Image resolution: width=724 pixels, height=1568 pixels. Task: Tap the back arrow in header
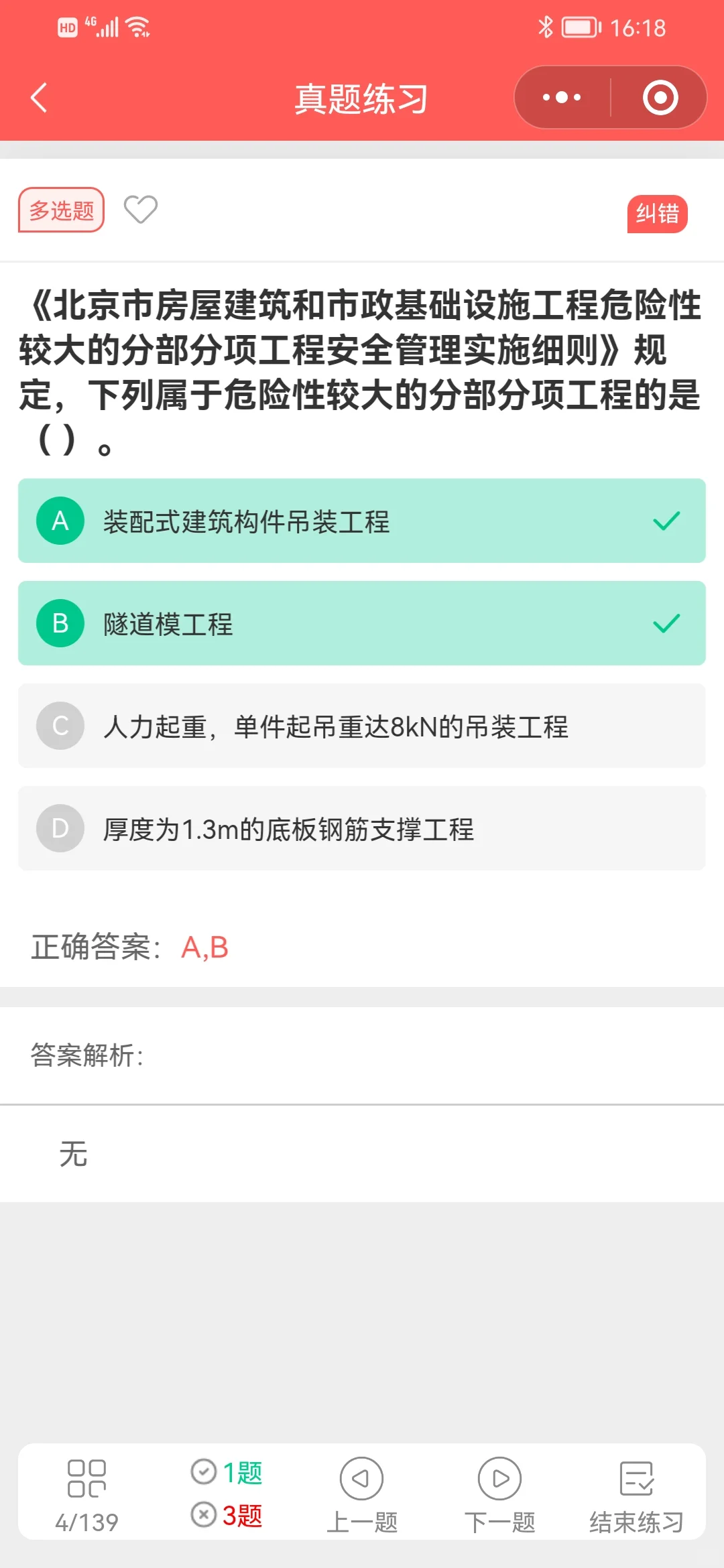click(x=40, y=98)
